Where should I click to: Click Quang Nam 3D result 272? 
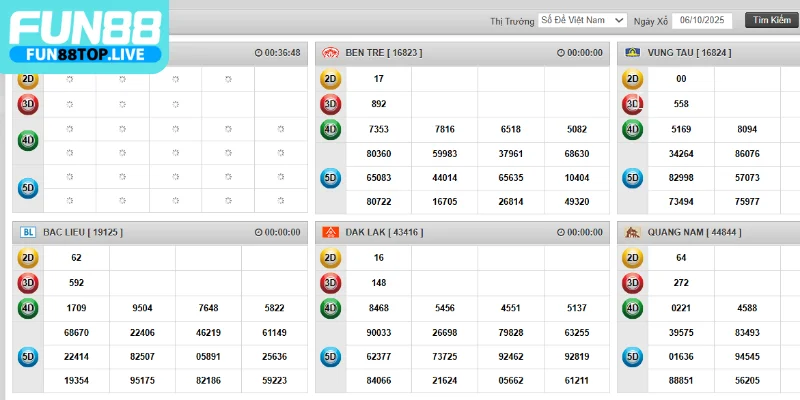point(681,283)
